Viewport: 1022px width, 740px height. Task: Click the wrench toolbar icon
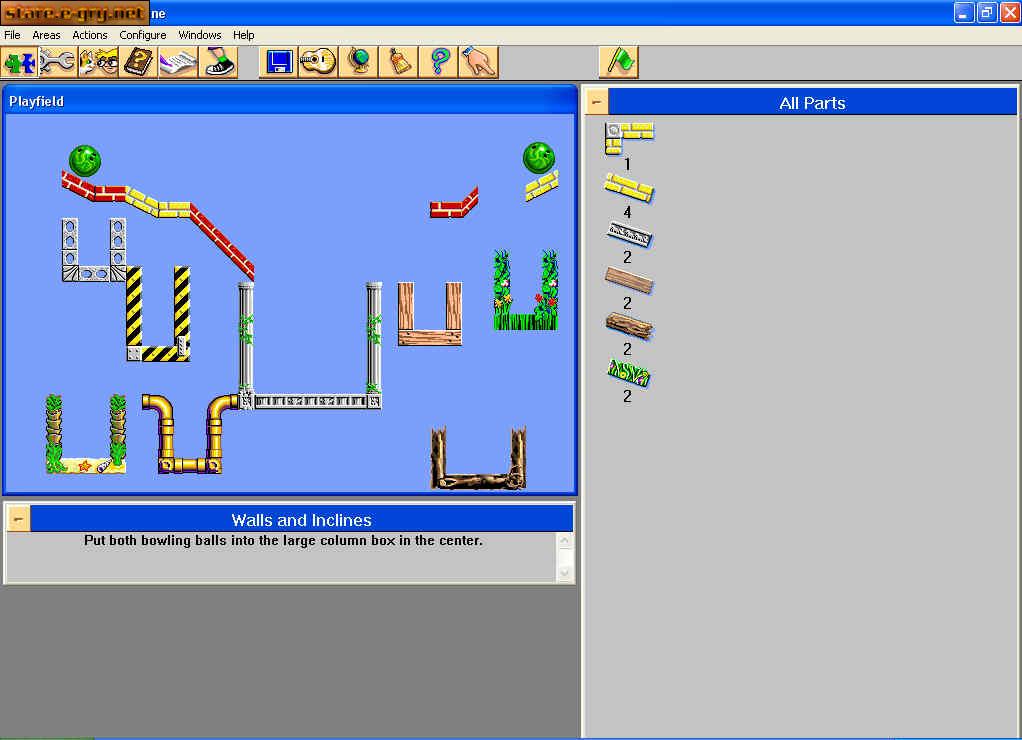tap(58, 63)
